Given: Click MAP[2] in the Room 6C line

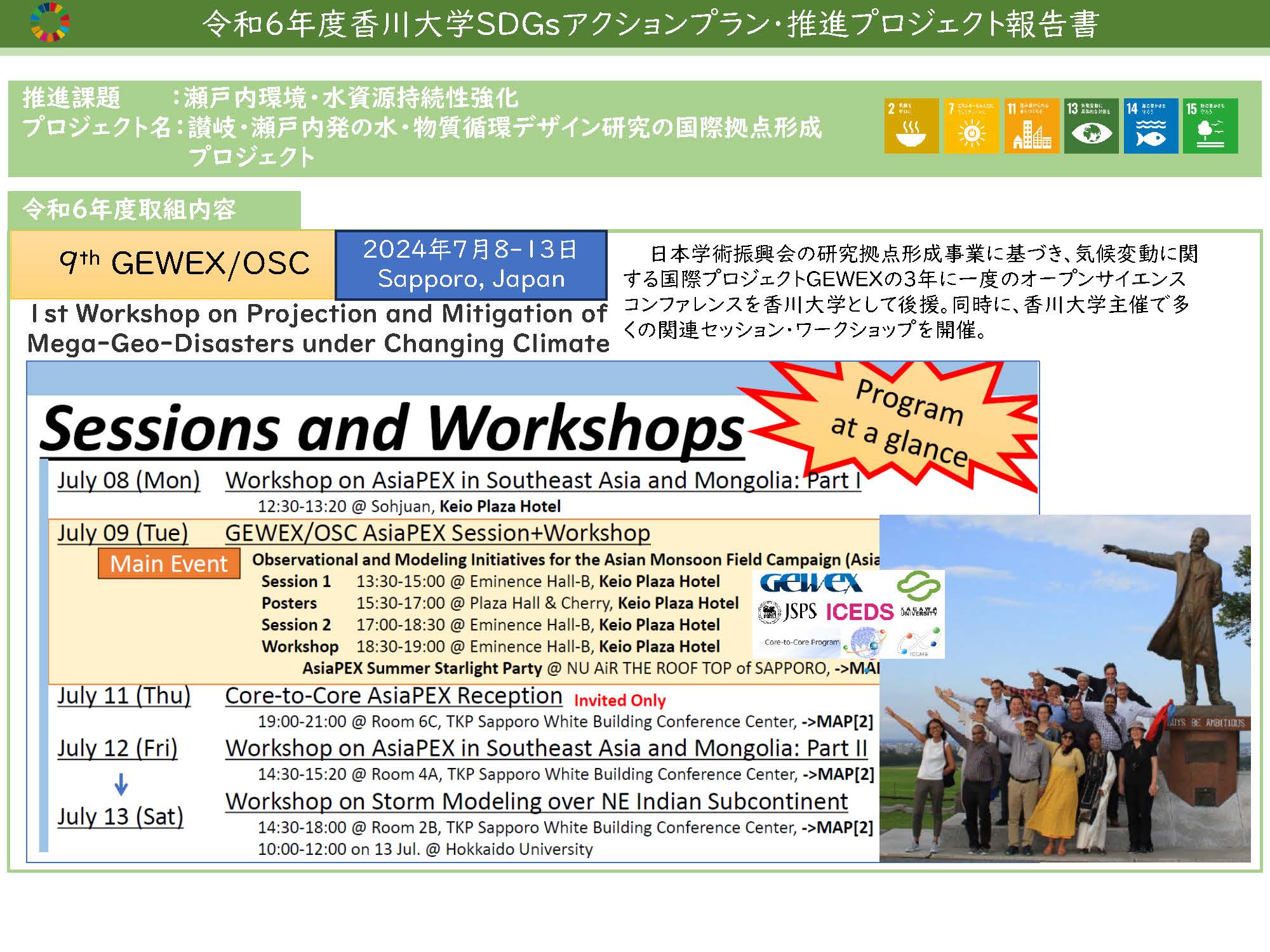Looking at the screenshot, I should [x=838, y=722].
